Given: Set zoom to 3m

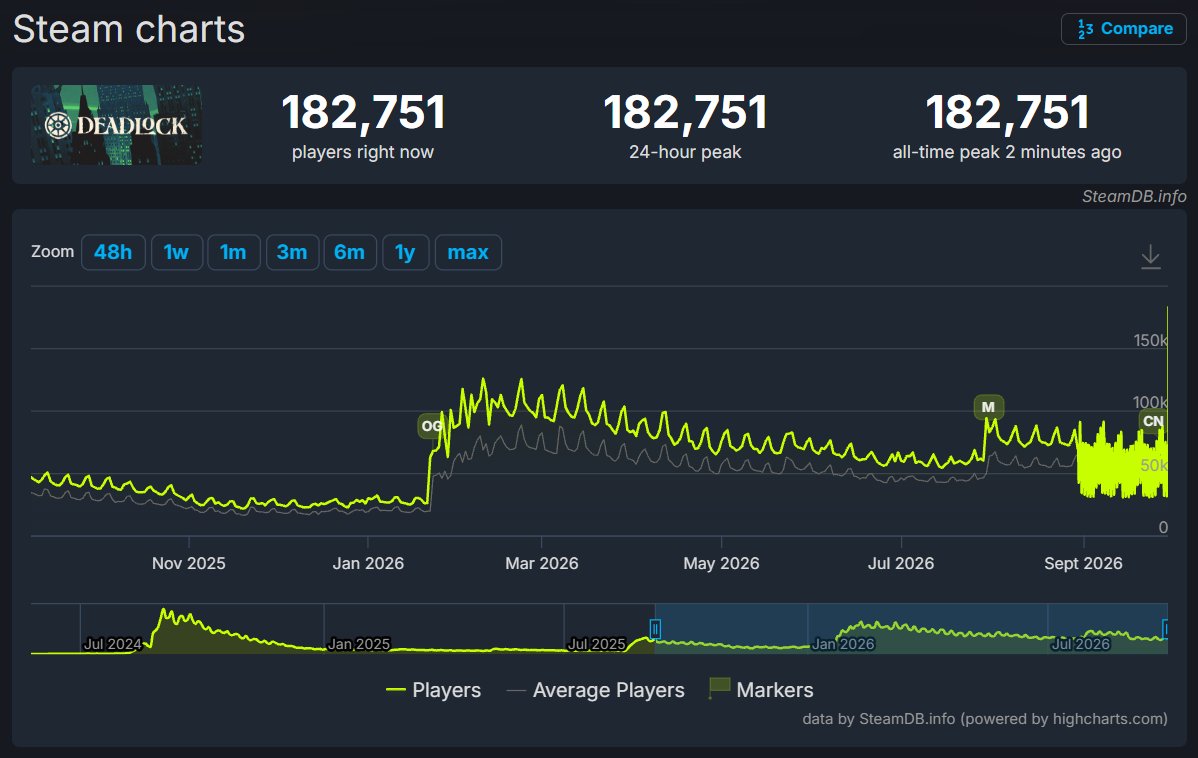Looking at the screenshot, I should click(x=292, y=252).
